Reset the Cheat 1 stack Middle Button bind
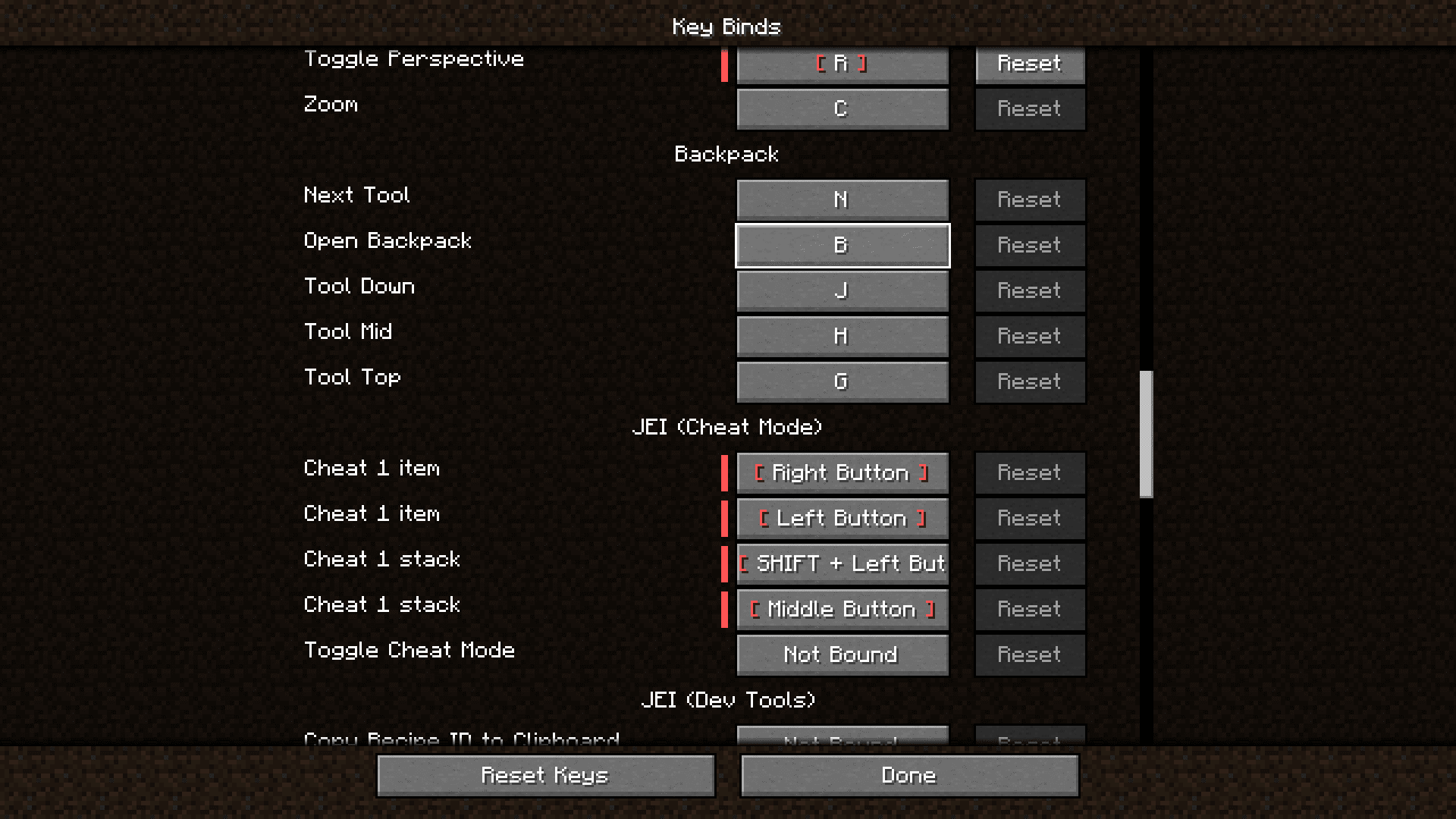 (1029, 609)
